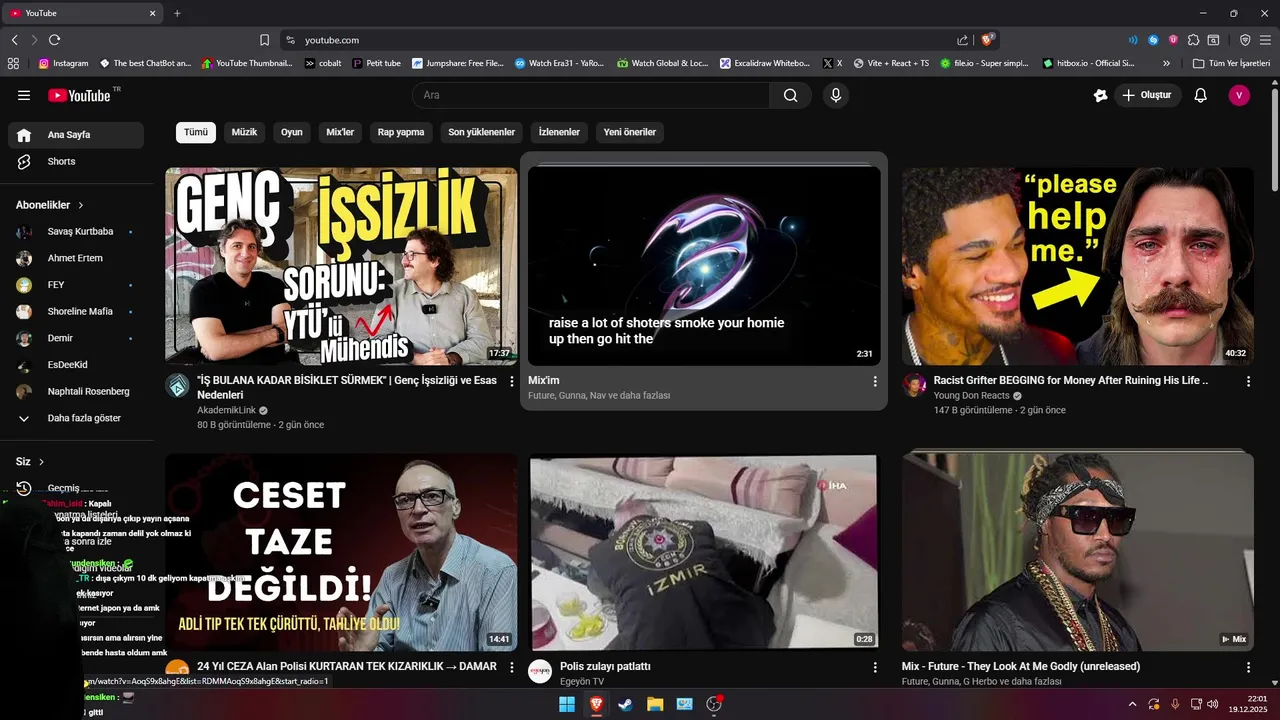Open the Mix'im playlist thumbnail
Viewport: 1280px width, 720px height.
[x=704, y=266]
